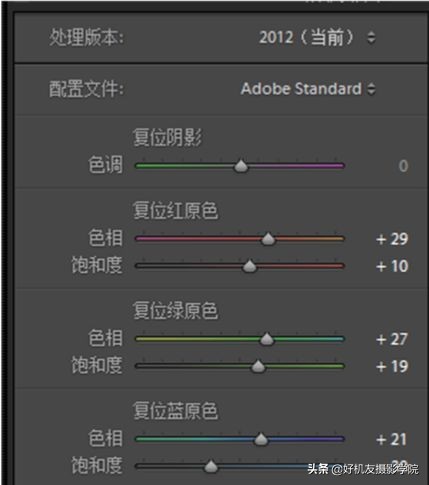
Task: Click the 配置文件 label text
Action: pyautogui.click(x=86, y=89)
